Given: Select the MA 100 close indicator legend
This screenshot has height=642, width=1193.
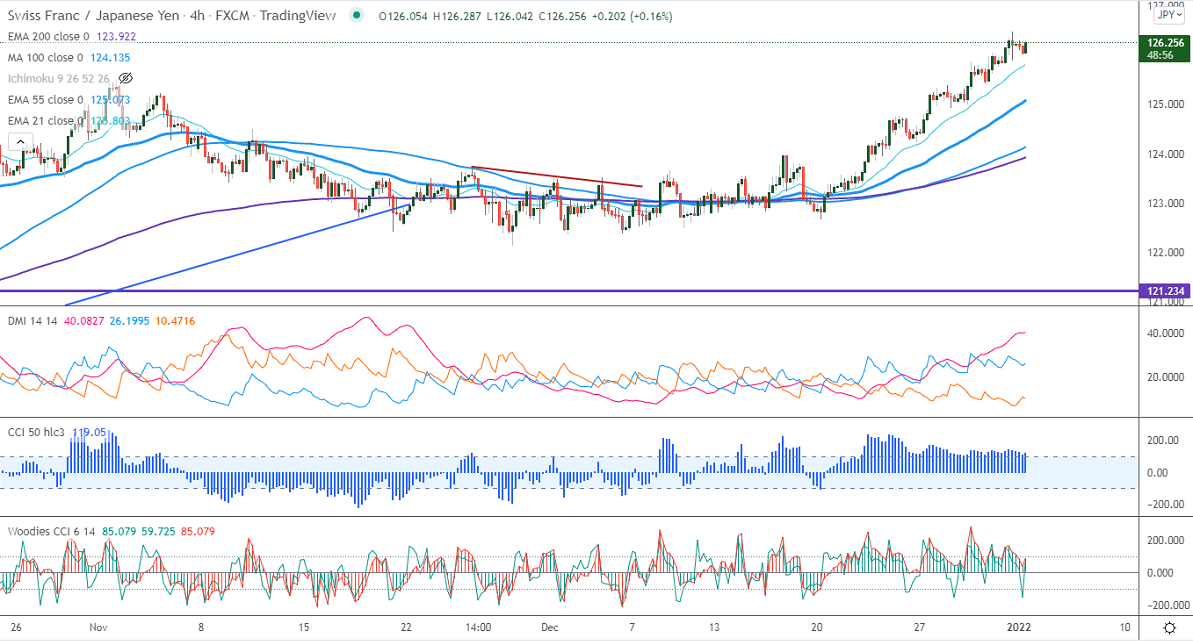Looking at the screenshot, I should coord(45,58).
